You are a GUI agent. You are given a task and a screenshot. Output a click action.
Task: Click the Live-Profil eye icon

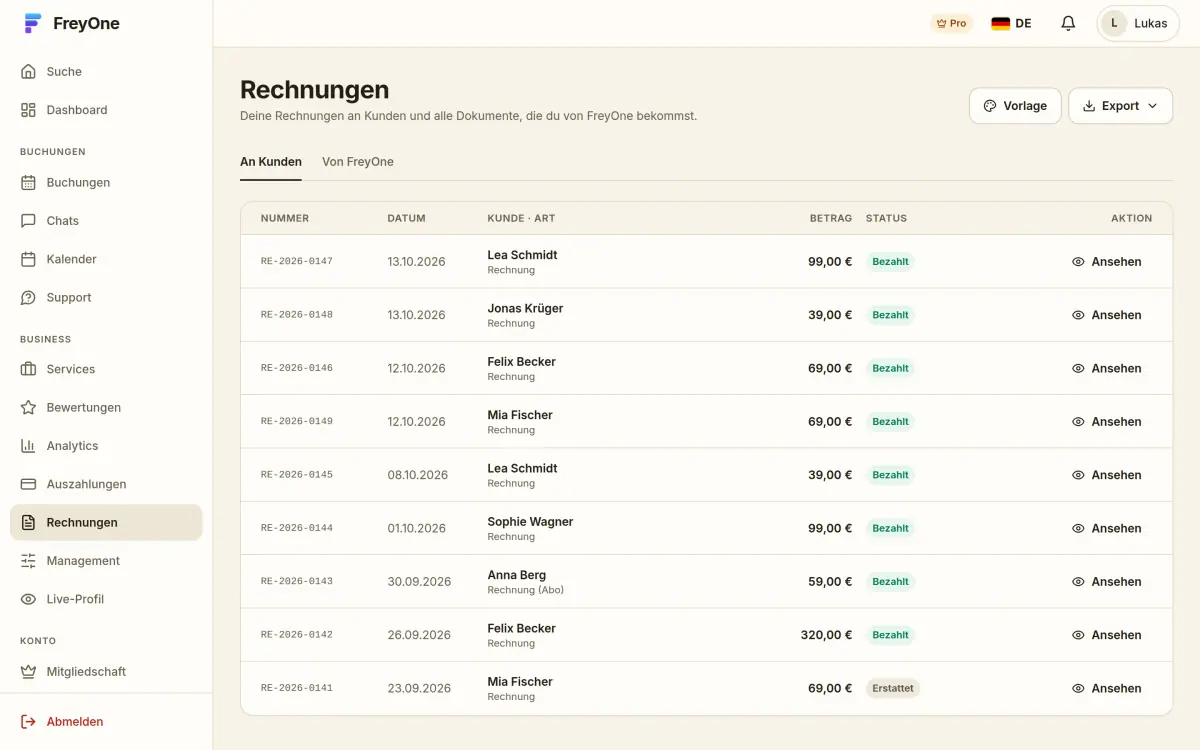tap(28, 599)
